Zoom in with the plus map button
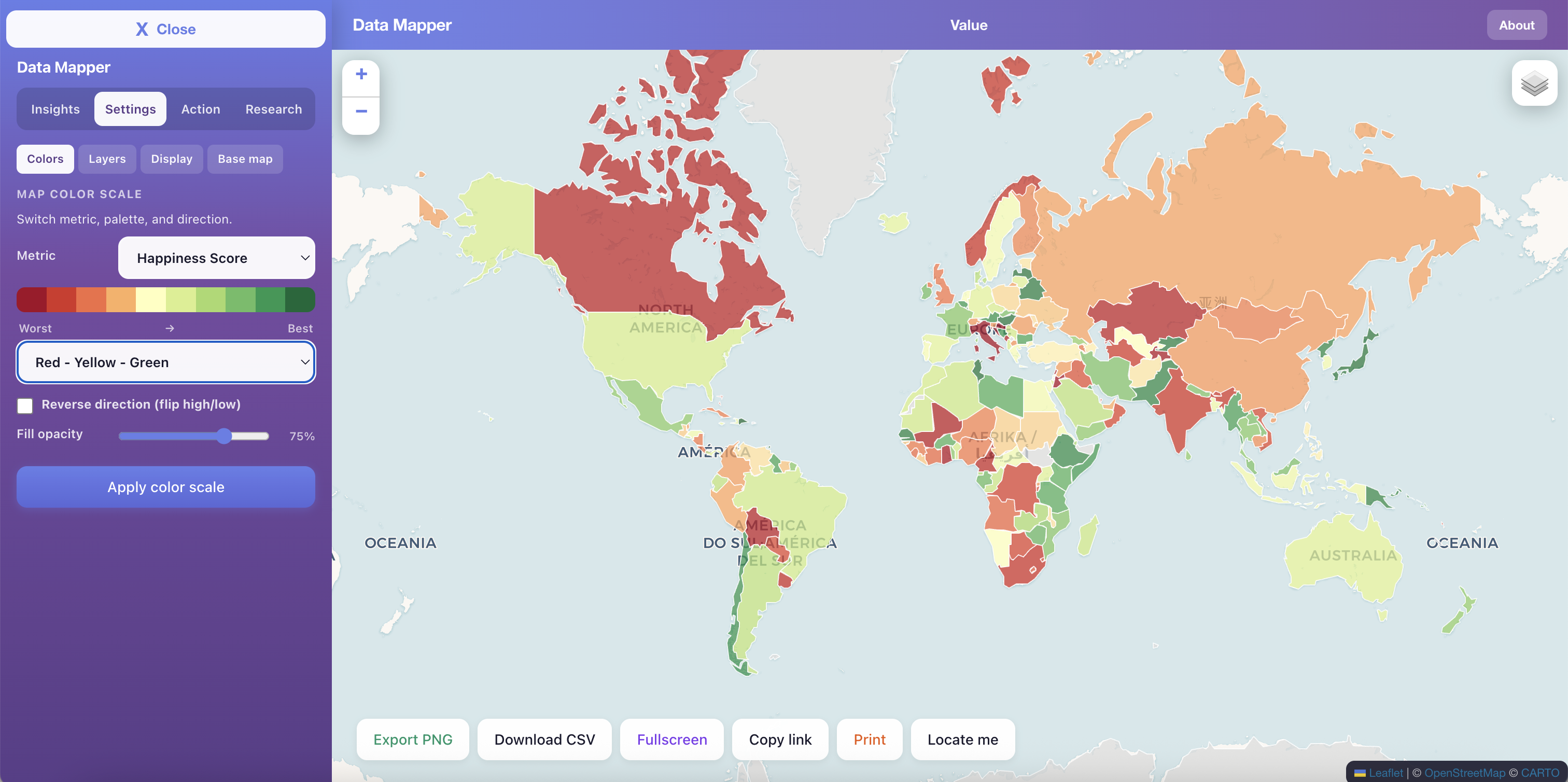Viewport: 1568px width, 782px height. (x=361, y=75)
